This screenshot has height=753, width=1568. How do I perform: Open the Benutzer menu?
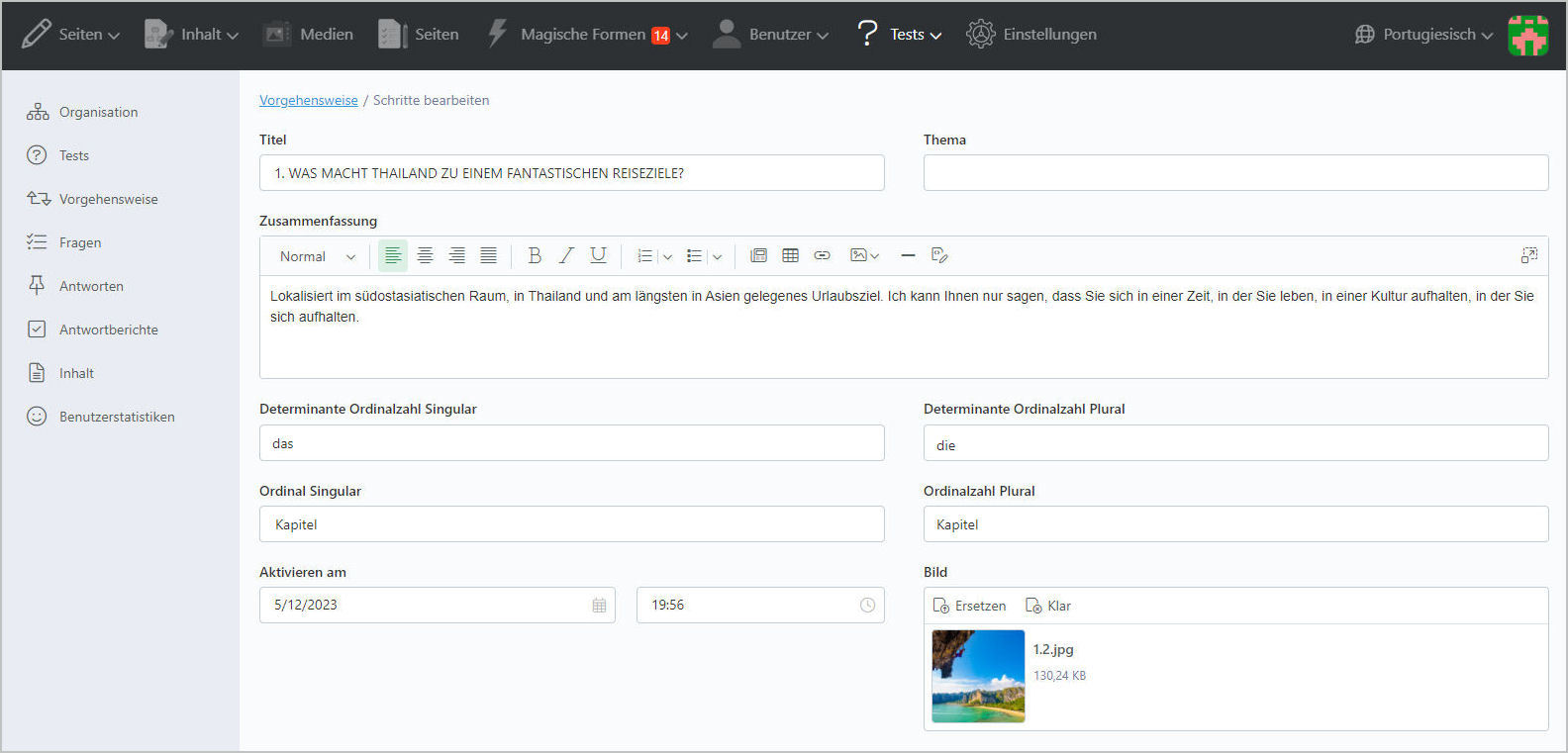(x=770, y=35)
